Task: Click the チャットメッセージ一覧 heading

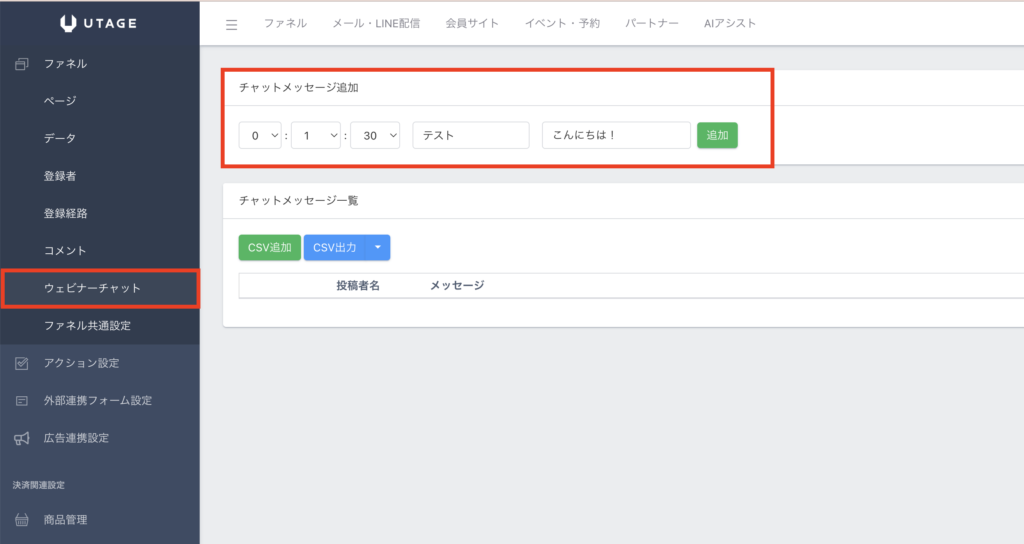Action: coord(298,200)
